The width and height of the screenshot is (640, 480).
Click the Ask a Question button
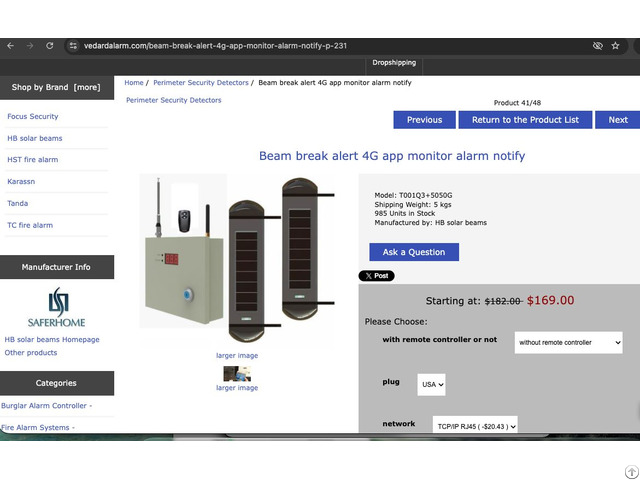pos(414,252)
